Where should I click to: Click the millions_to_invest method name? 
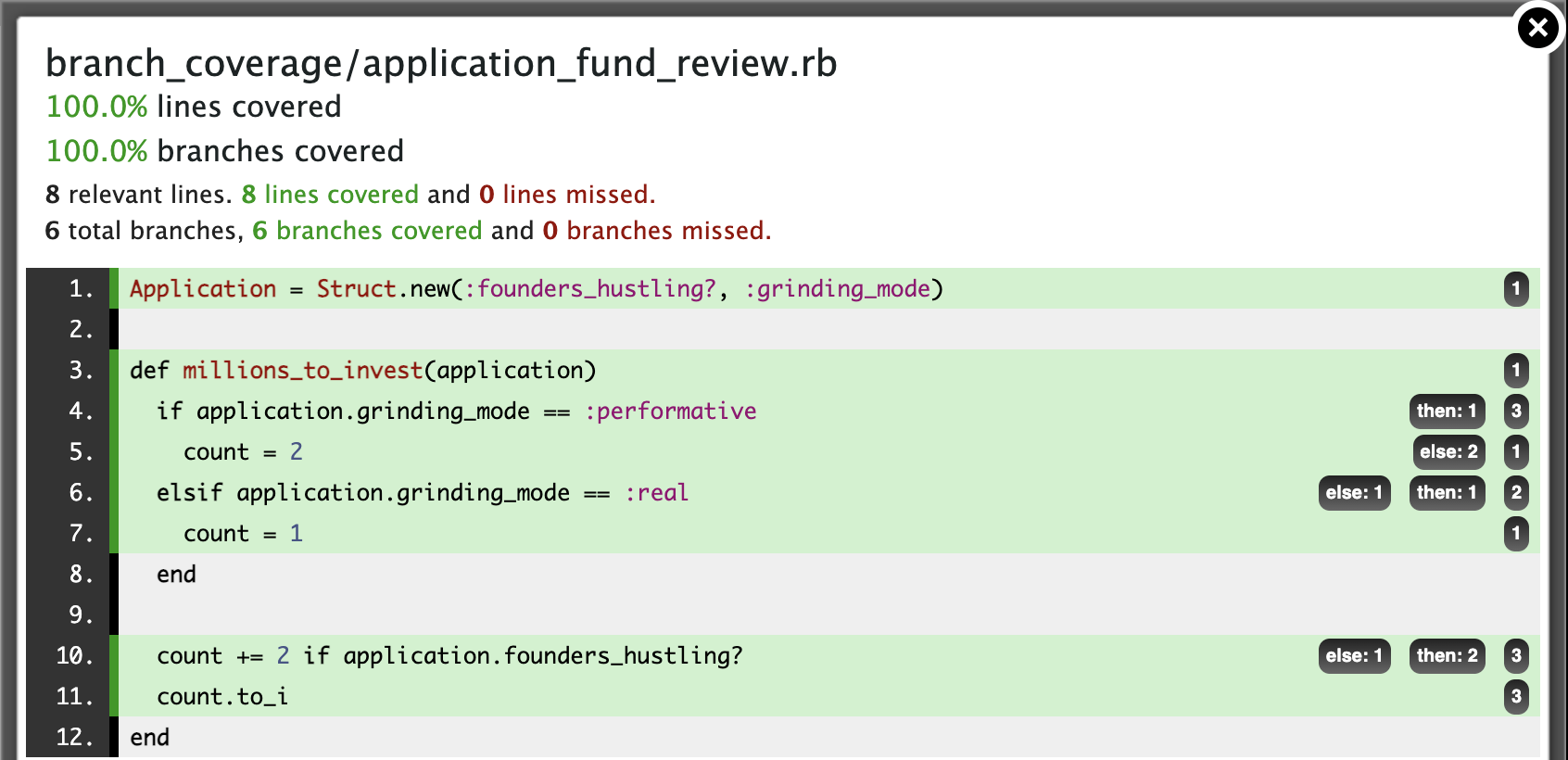[302, 371]
